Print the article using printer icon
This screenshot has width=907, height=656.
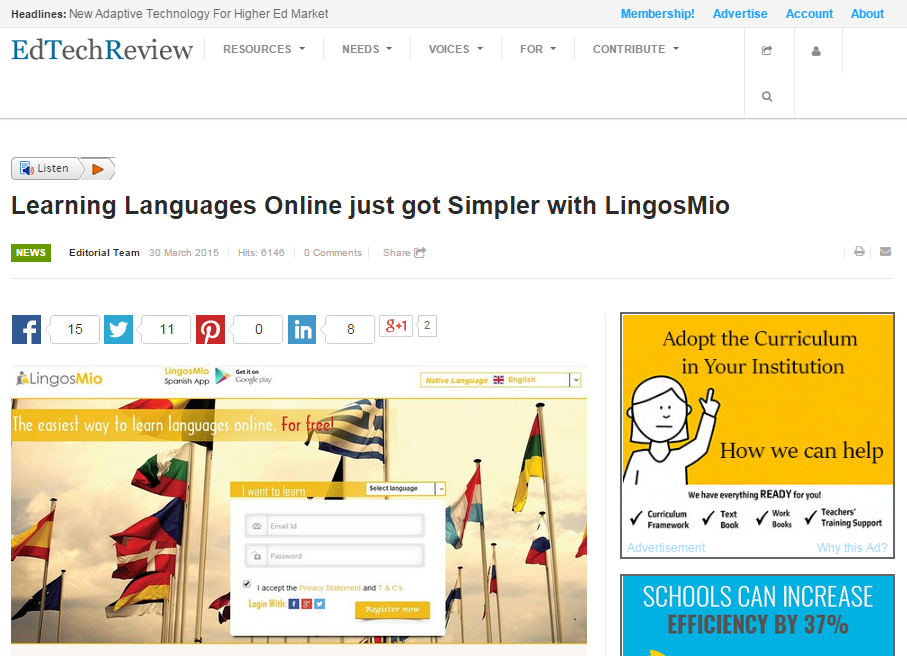[x=859, y=252]
